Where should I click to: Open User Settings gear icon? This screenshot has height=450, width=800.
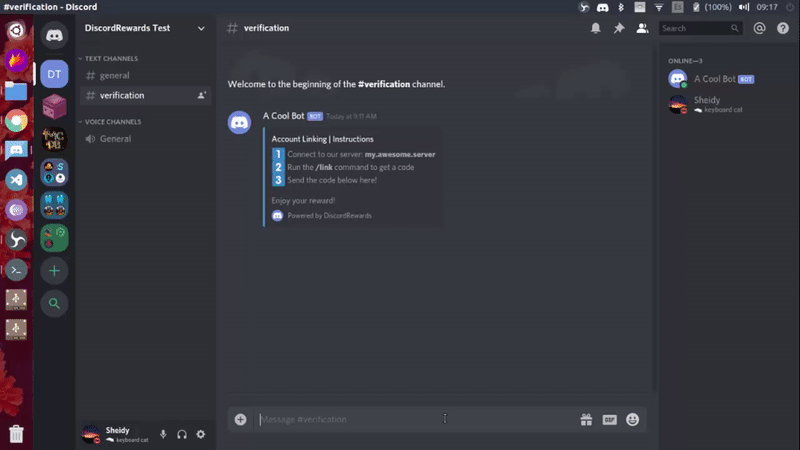click(x=200, y=434)
